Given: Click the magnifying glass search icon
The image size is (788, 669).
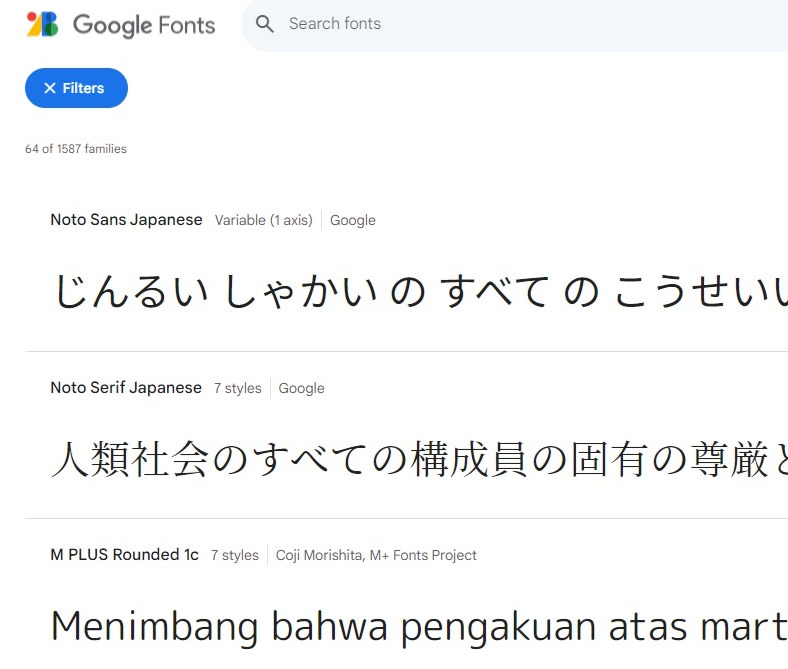Looking at the screenshot, I should (x=265, y=24).
